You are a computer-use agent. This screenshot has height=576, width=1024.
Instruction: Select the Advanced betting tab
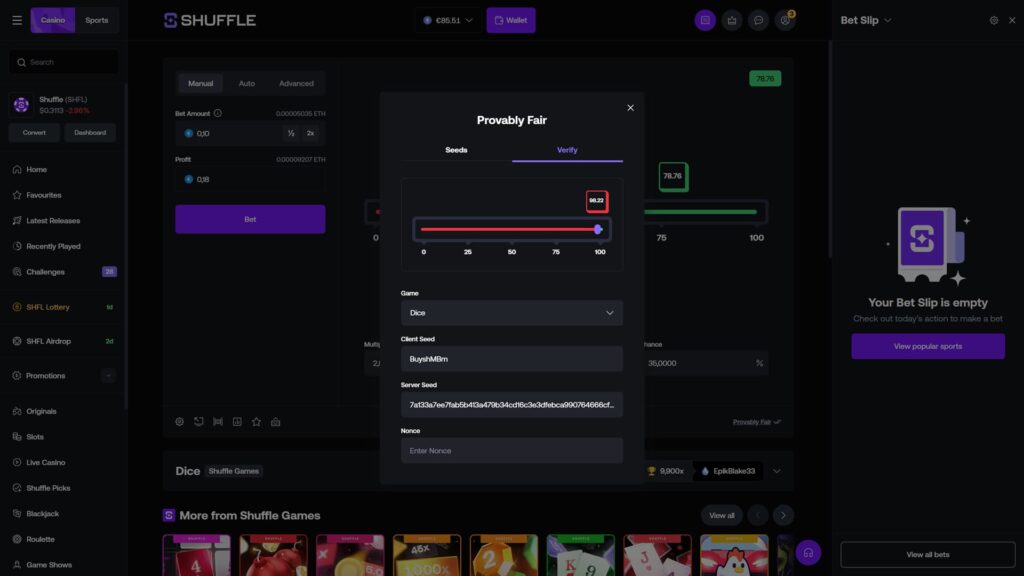(x=296, y=84)
